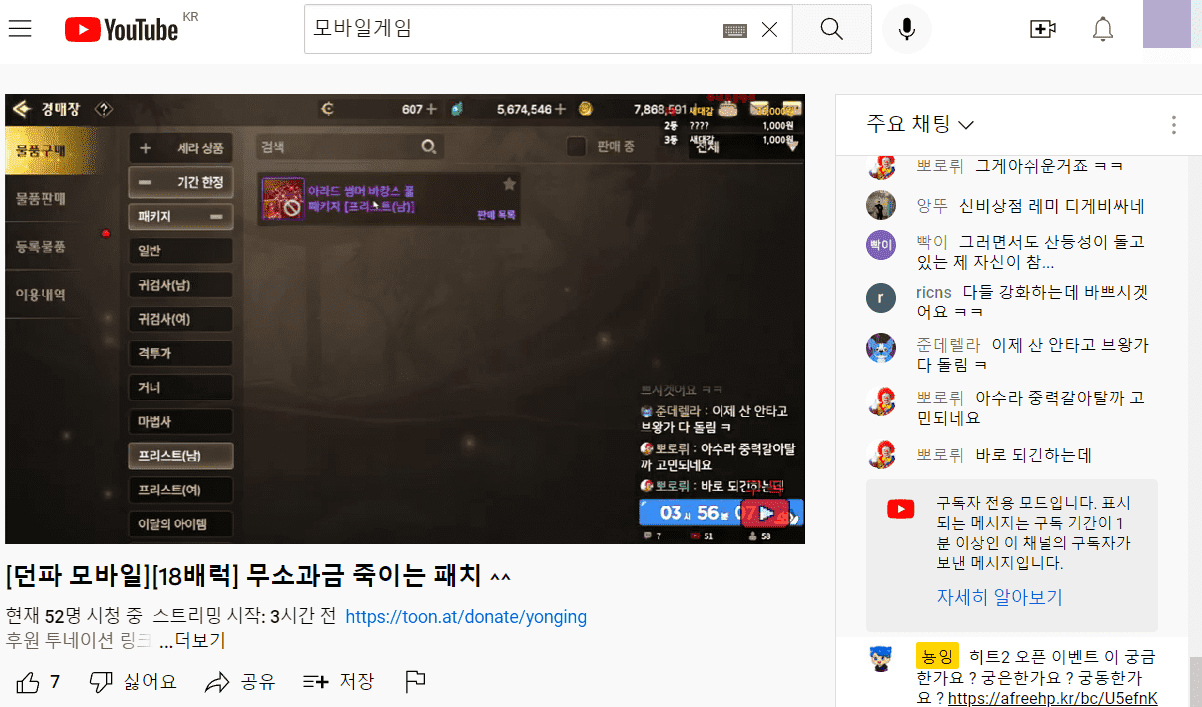Click the 607 currency plus button

point(432,109)
